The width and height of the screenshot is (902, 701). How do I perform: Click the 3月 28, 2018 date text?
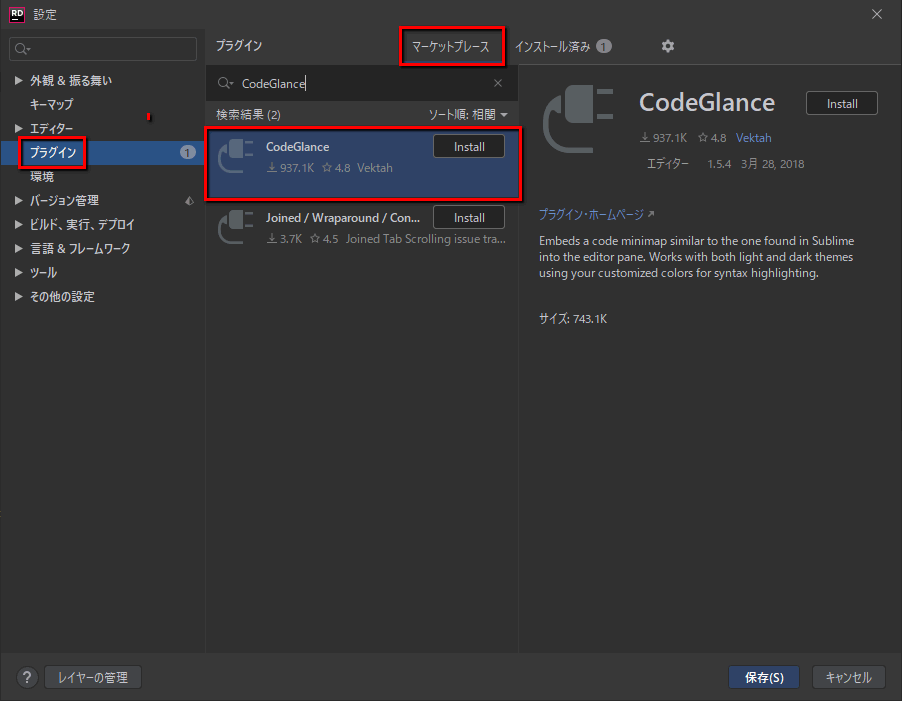coord(773,164)
